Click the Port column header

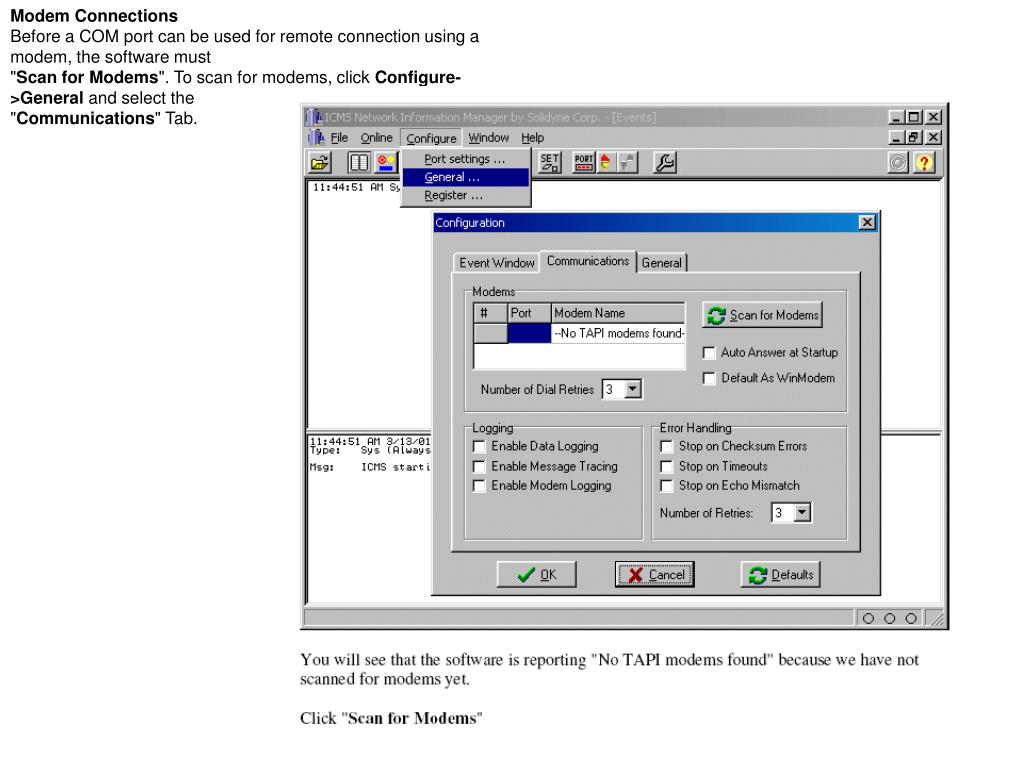pos(529,313)
